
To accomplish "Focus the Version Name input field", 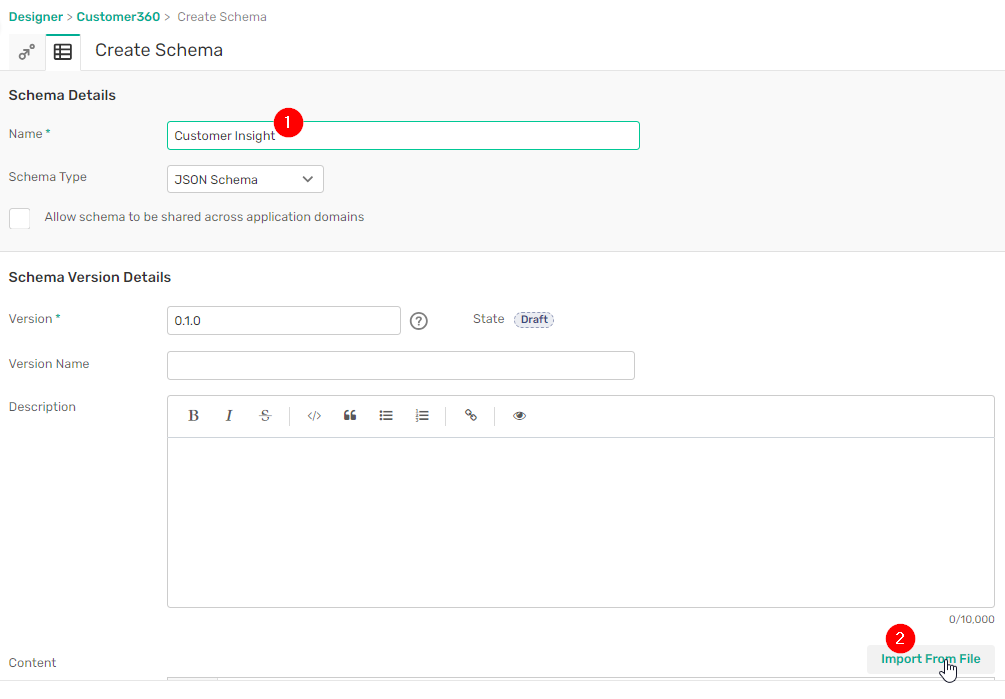I will click(x=400, y=365).
